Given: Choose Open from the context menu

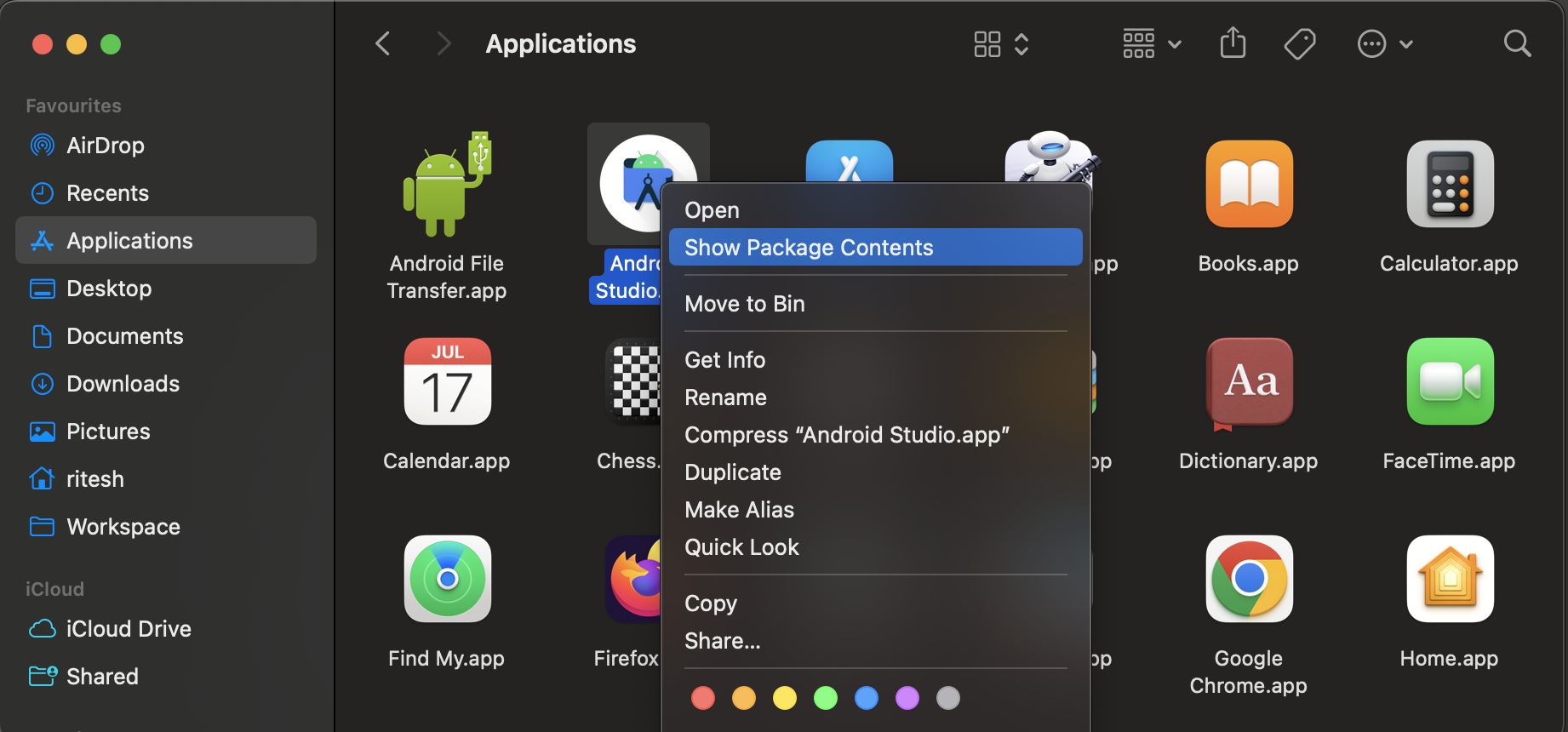Looking at the screenshot, I should [x=876, y=210].
